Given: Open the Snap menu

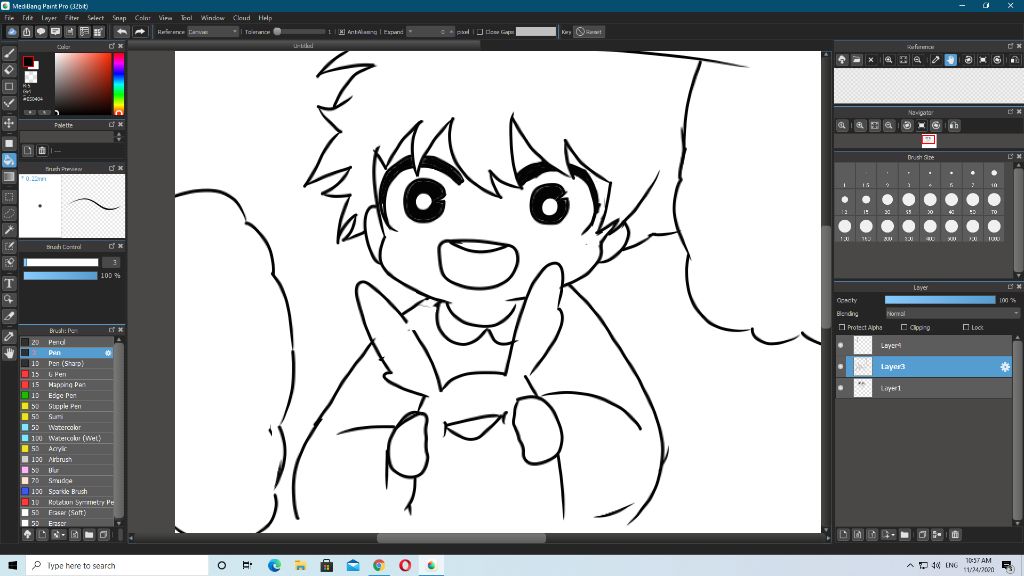Looking at the screenshot, I should click(x=119, y=18).
